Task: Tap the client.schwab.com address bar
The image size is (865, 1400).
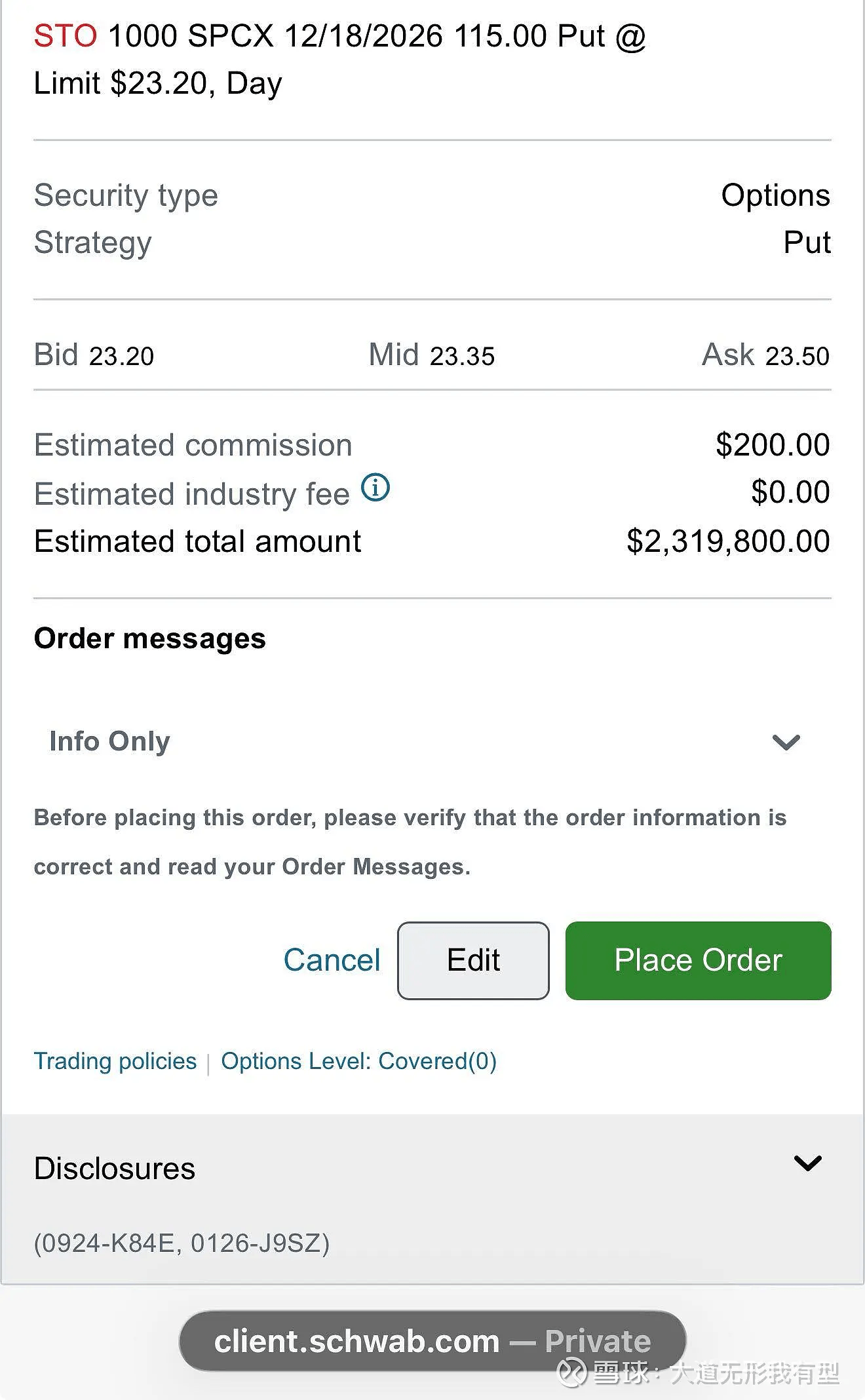Action: pos(432,1341)
